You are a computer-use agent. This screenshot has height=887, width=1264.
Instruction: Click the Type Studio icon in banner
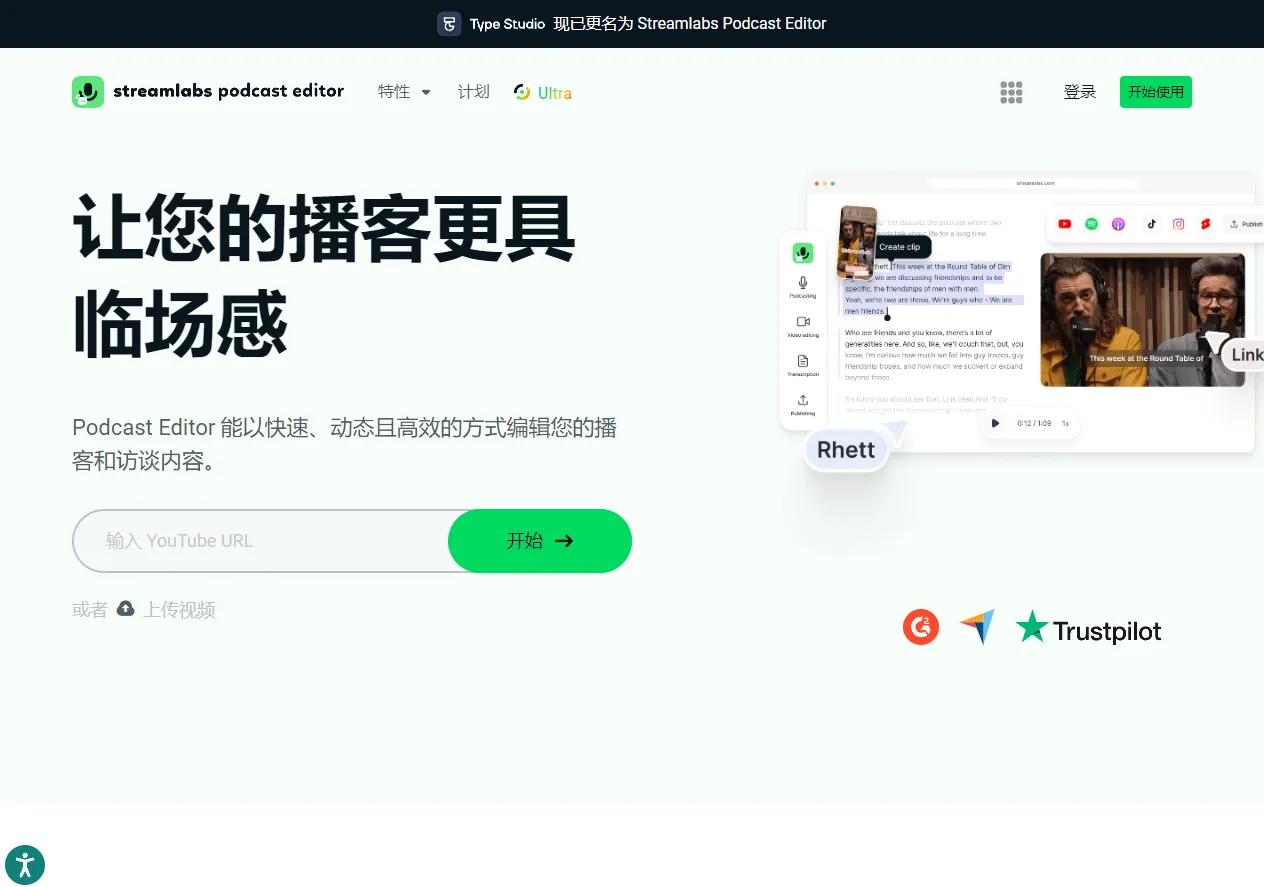449,24
